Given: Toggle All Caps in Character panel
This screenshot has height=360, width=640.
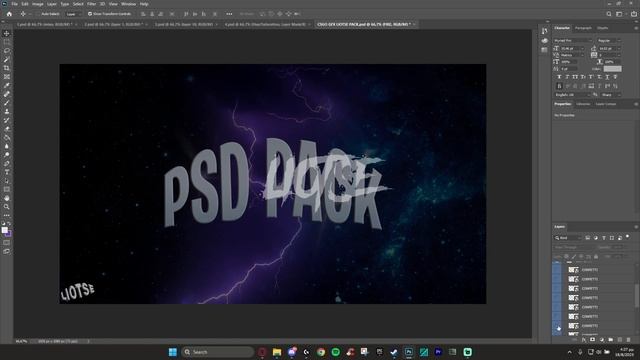Looking at the screenshot, I should point(575,77).
